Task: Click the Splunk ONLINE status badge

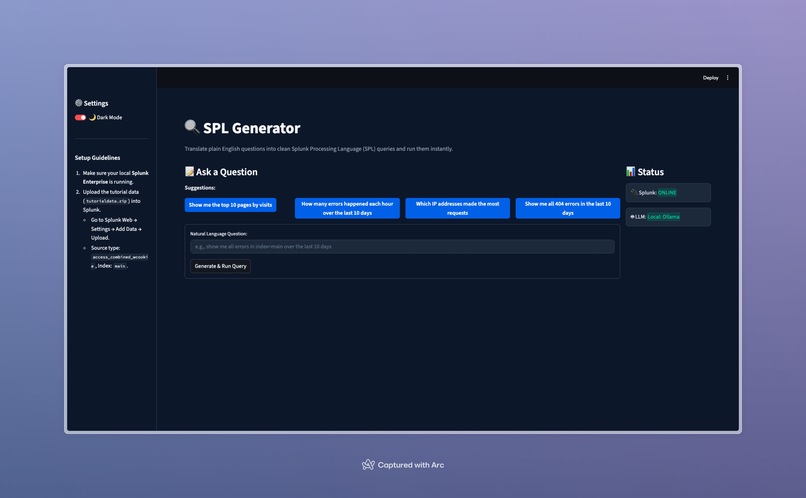Action: [667, 193]
